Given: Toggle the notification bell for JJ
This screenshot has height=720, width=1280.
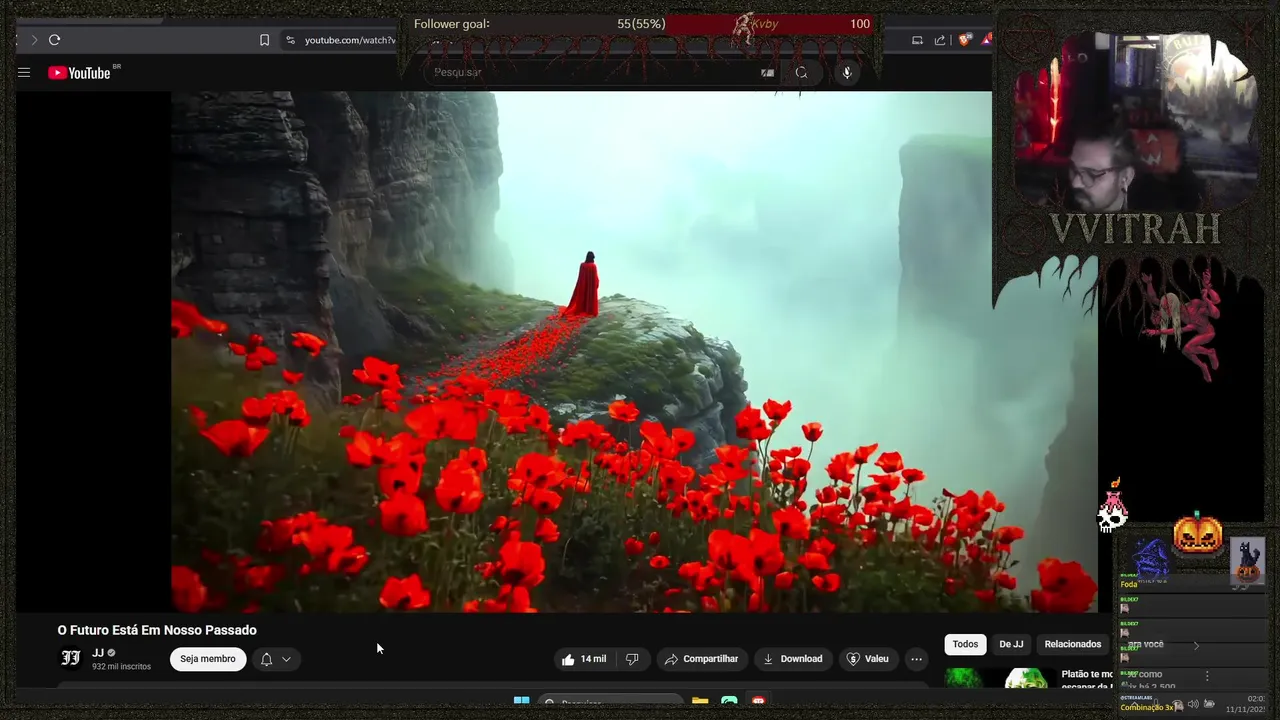Looking at the screenshot, I should coord(266,659).
